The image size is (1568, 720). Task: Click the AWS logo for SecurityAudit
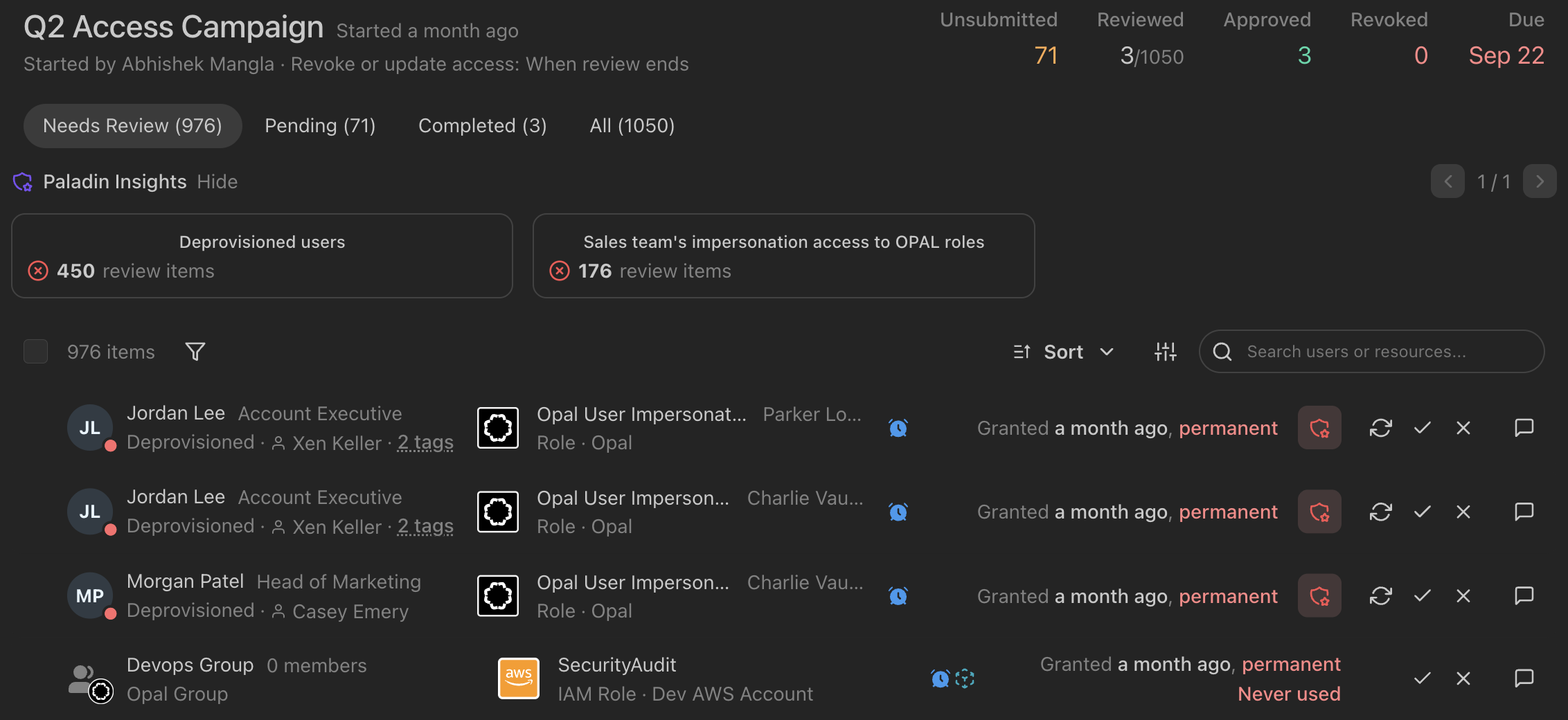519,678
